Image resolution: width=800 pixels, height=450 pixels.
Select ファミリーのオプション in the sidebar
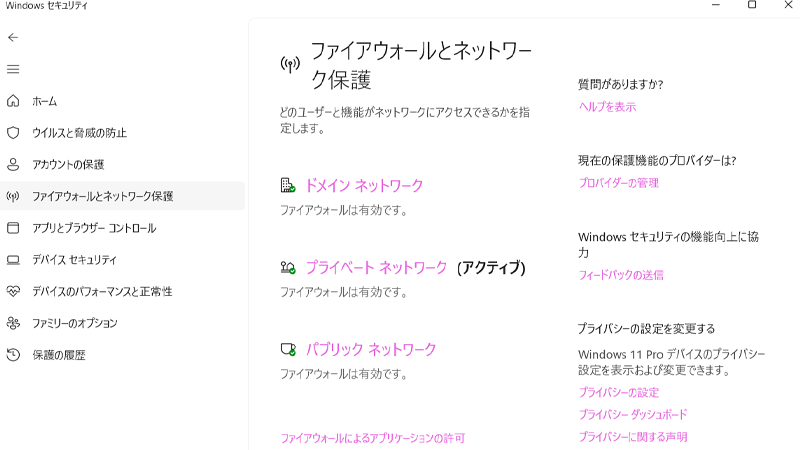pyautogui.click(x=122, y=323)
